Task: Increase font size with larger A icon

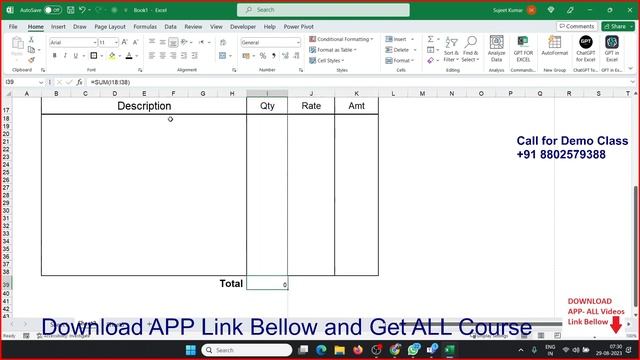Action: tap(124, 42)
